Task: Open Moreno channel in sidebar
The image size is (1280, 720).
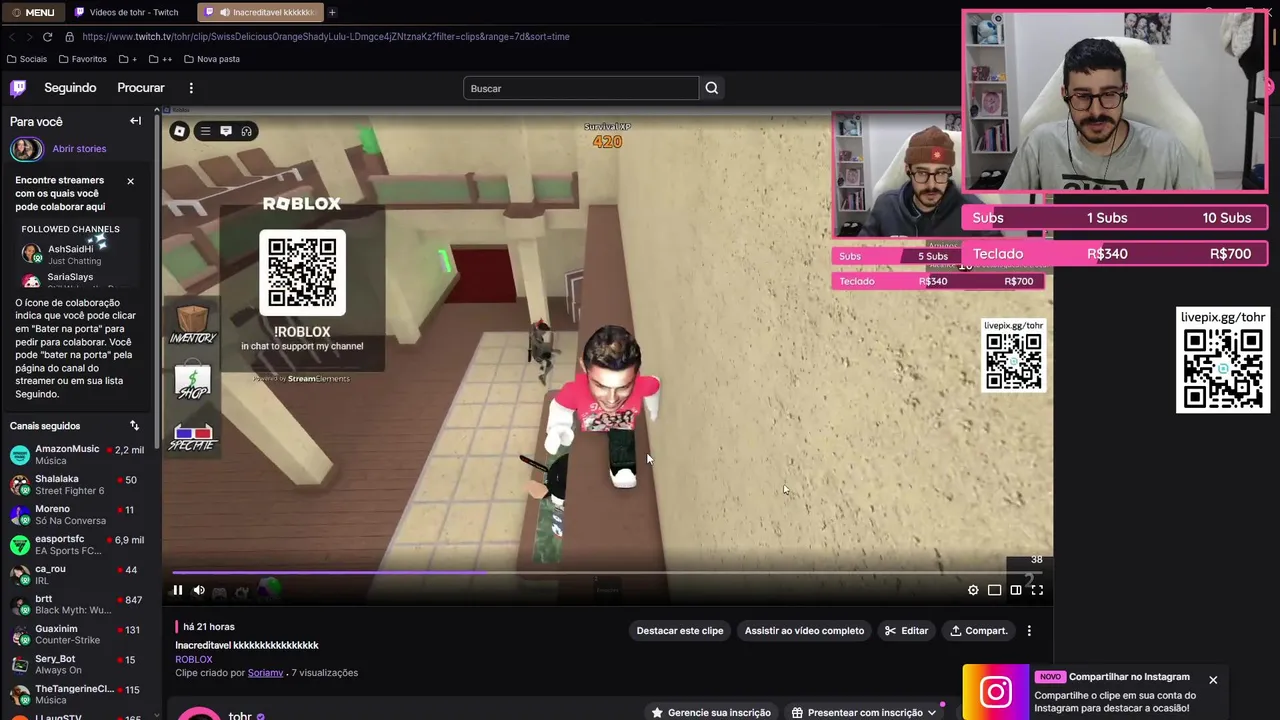Action: 79,515
